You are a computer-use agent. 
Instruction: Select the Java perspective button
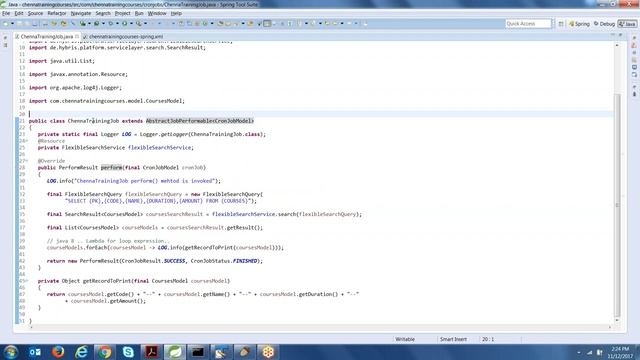[x=627, y=24]
